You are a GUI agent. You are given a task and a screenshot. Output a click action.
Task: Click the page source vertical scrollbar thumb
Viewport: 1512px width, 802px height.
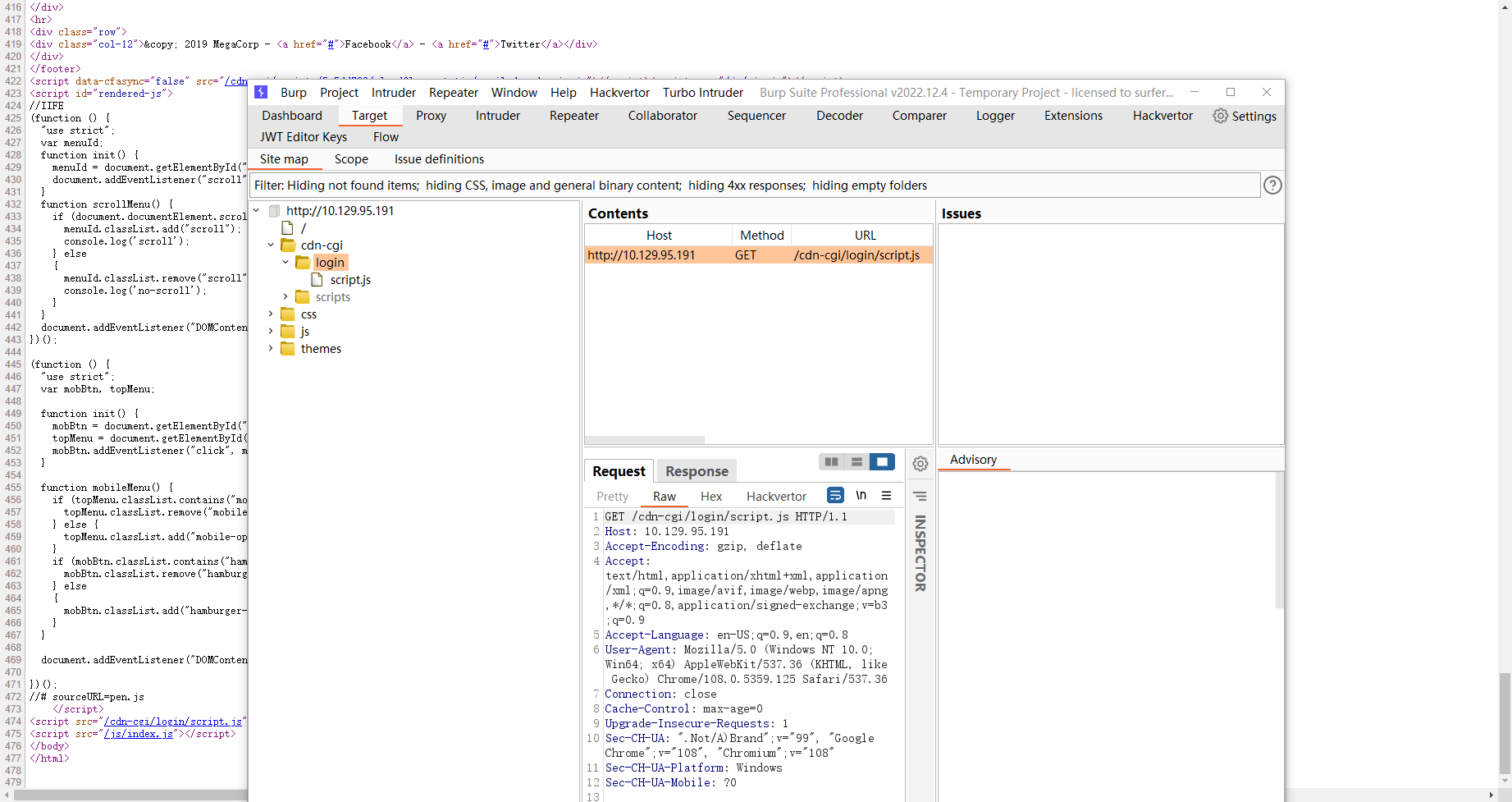click(1505, 723)
